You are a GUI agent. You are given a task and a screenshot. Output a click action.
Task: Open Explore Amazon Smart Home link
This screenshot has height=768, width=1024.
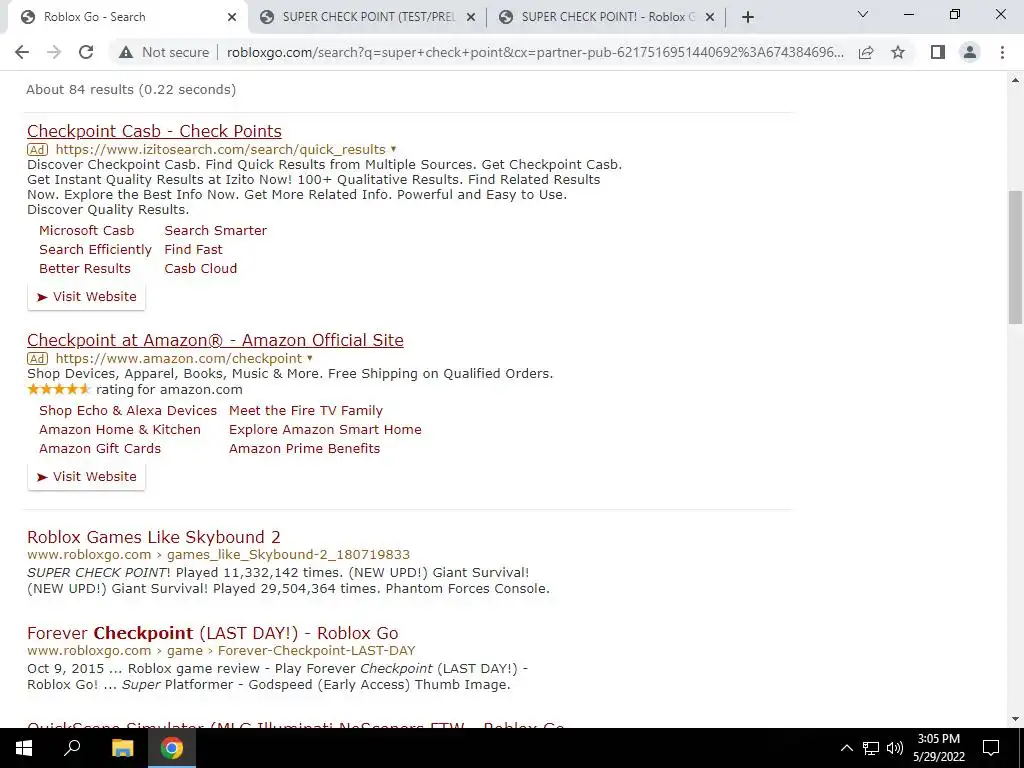[x=325, y=430]
